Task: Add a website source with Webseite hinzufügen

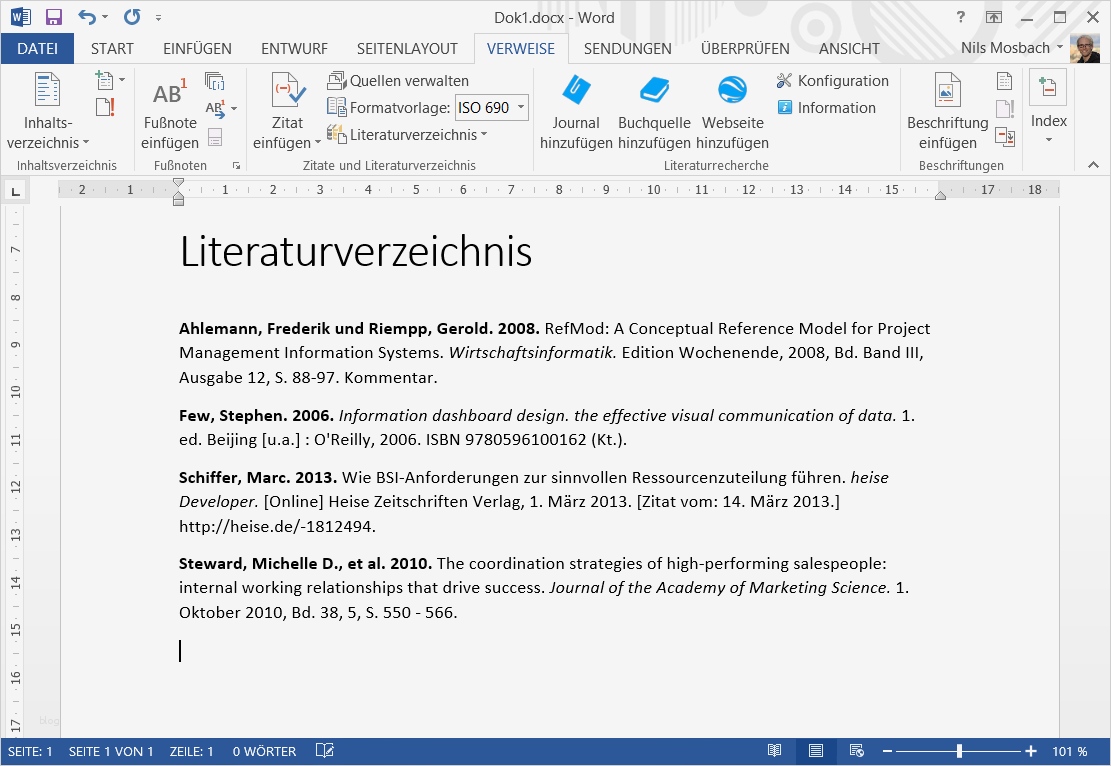Action: [732, 110]
